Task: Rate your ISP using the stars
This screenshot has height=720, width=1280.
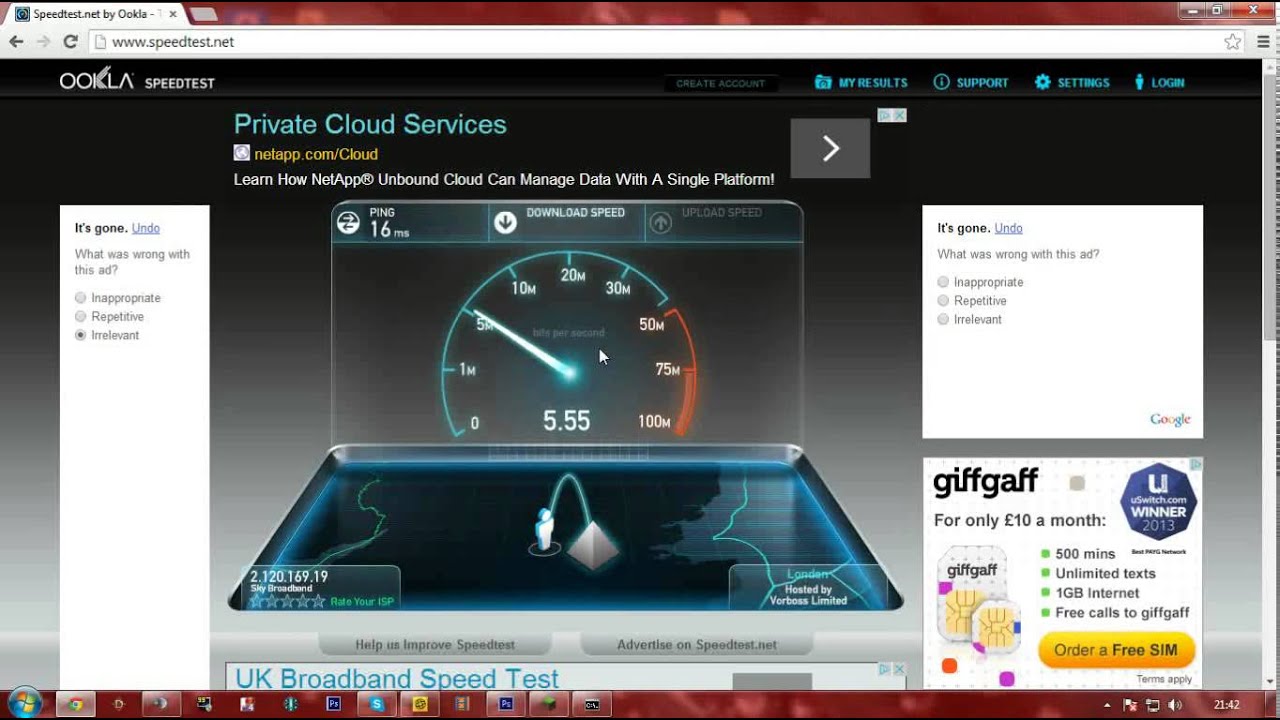Action: 288,601
